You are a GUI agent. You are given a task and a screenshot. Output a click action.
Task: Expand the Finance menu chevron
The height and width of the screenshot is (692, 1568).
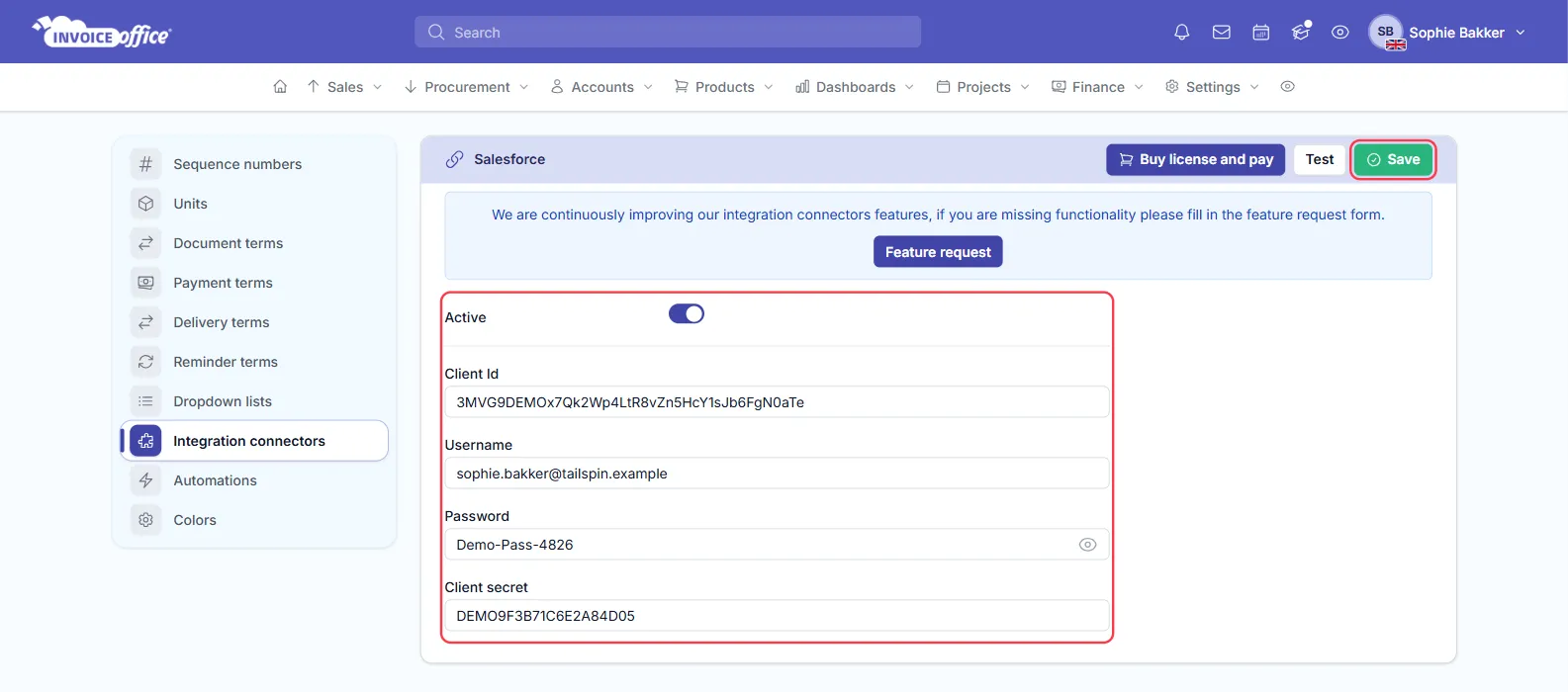tap(1139, 87)
